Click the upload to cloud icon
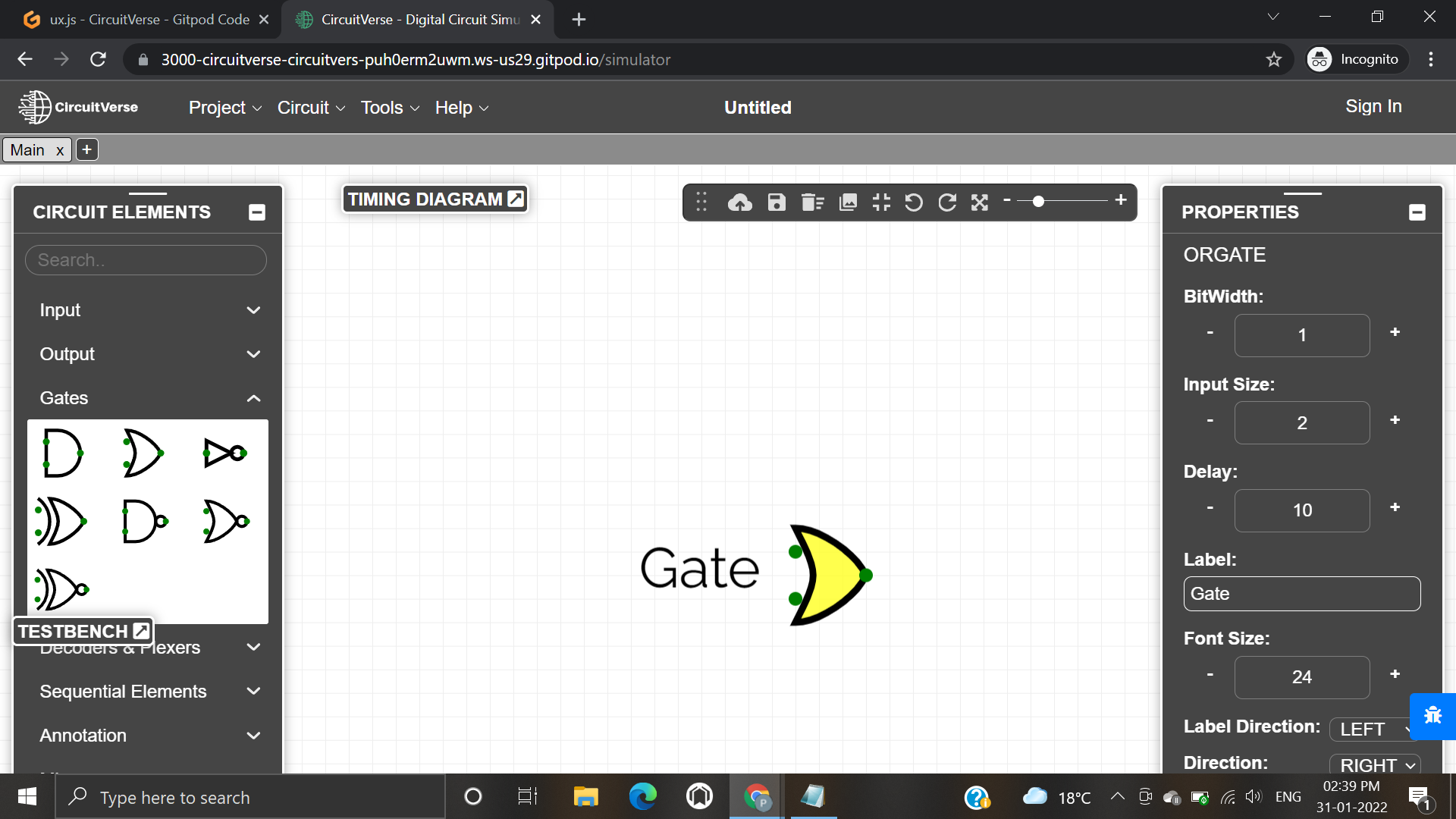 click(x=739, y=202)
